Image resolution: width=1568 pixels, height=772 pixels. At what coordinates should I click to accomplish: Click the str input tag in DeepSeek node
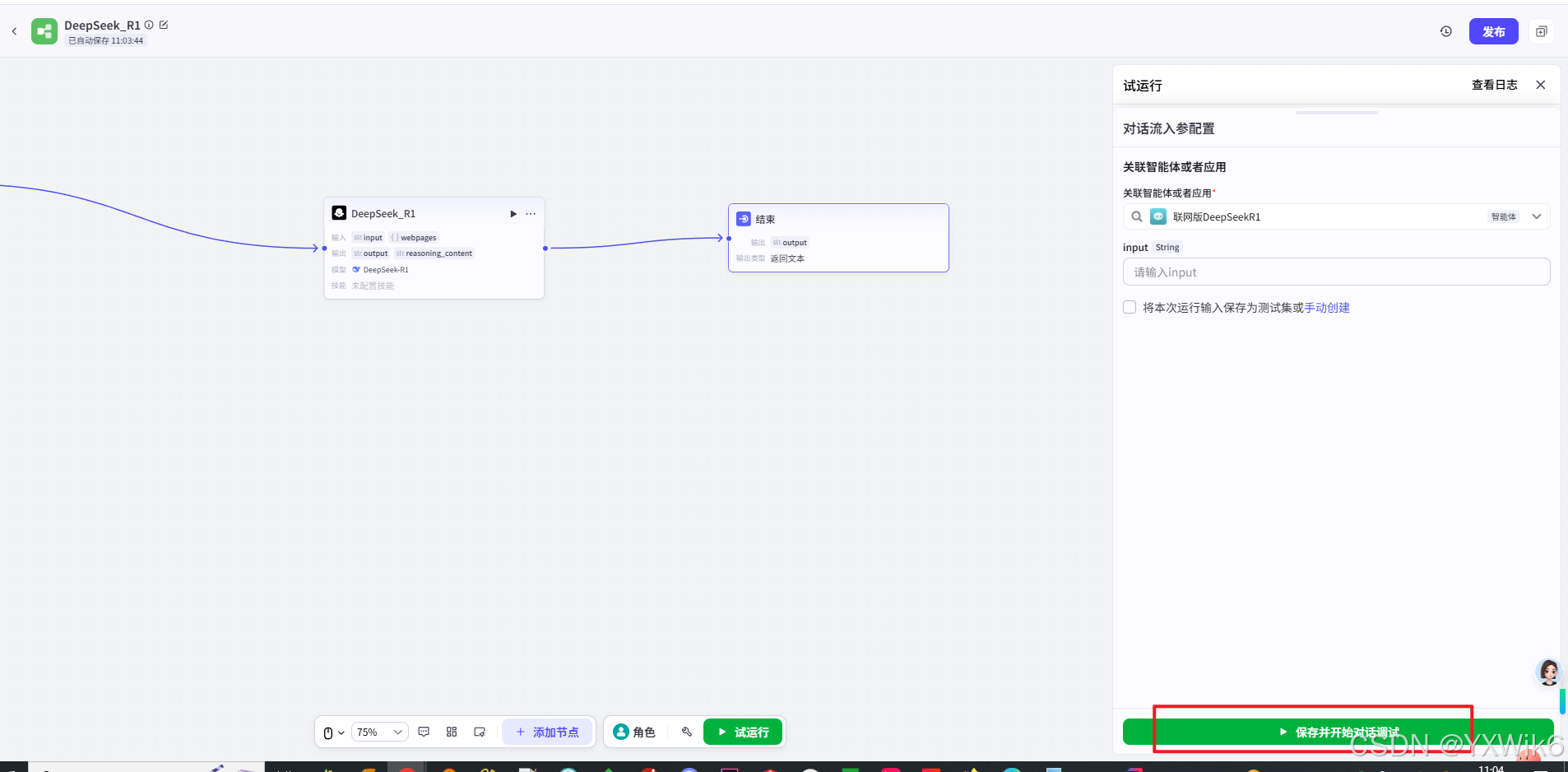click(x=368, y=238)
